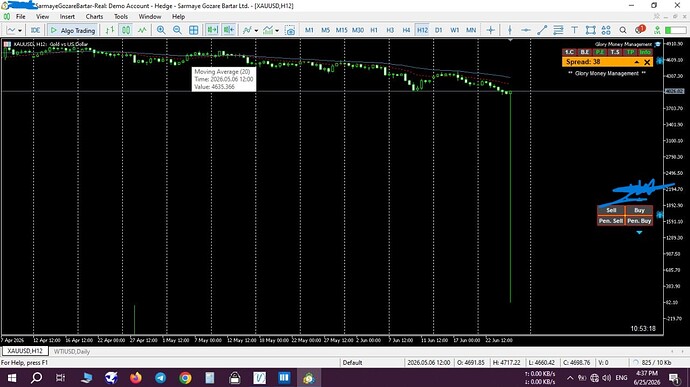Click the tile windows grid icon
690x387 pixels.
pos(194,30)
